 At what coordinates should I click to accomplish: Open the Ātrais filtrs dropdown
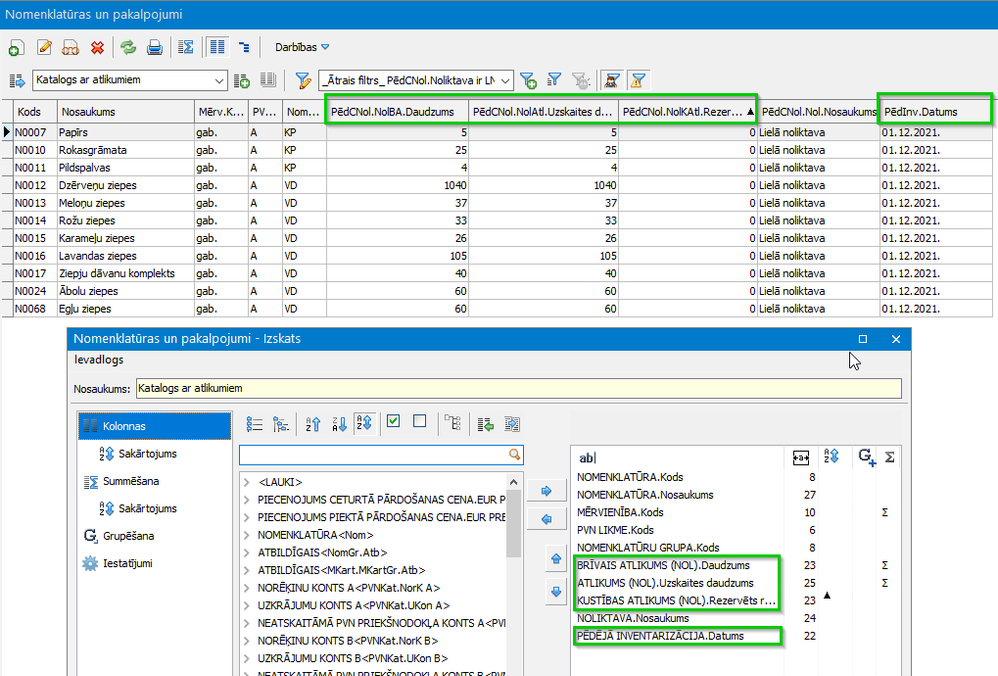tap(505, 80)
